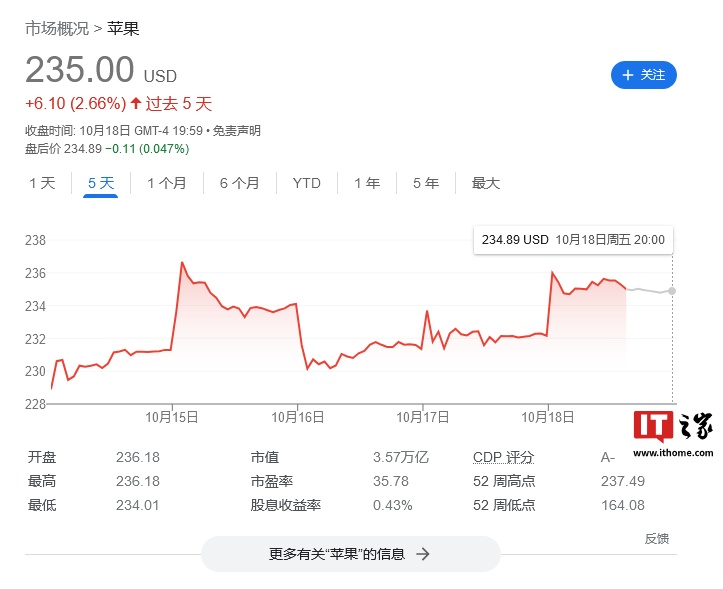Show the 最大 full history range
723x589 pixels.
pos(485,183)
